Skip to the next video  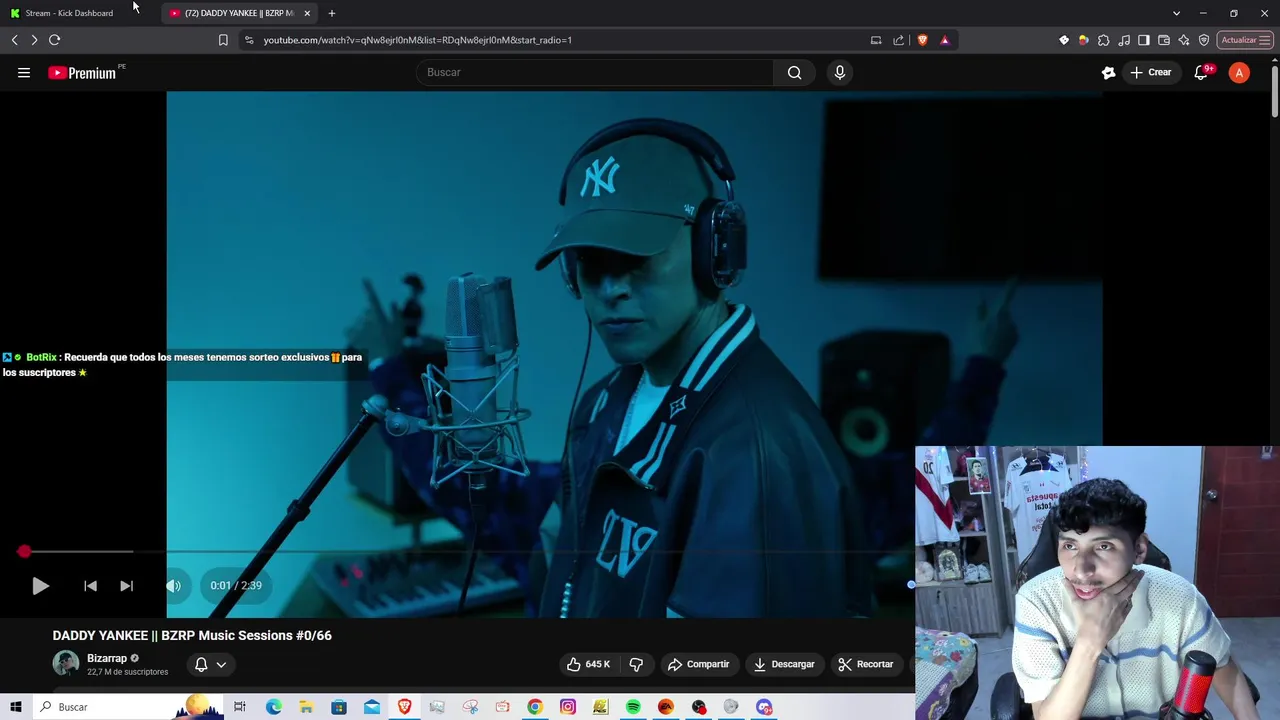click(x=126, y=586)
